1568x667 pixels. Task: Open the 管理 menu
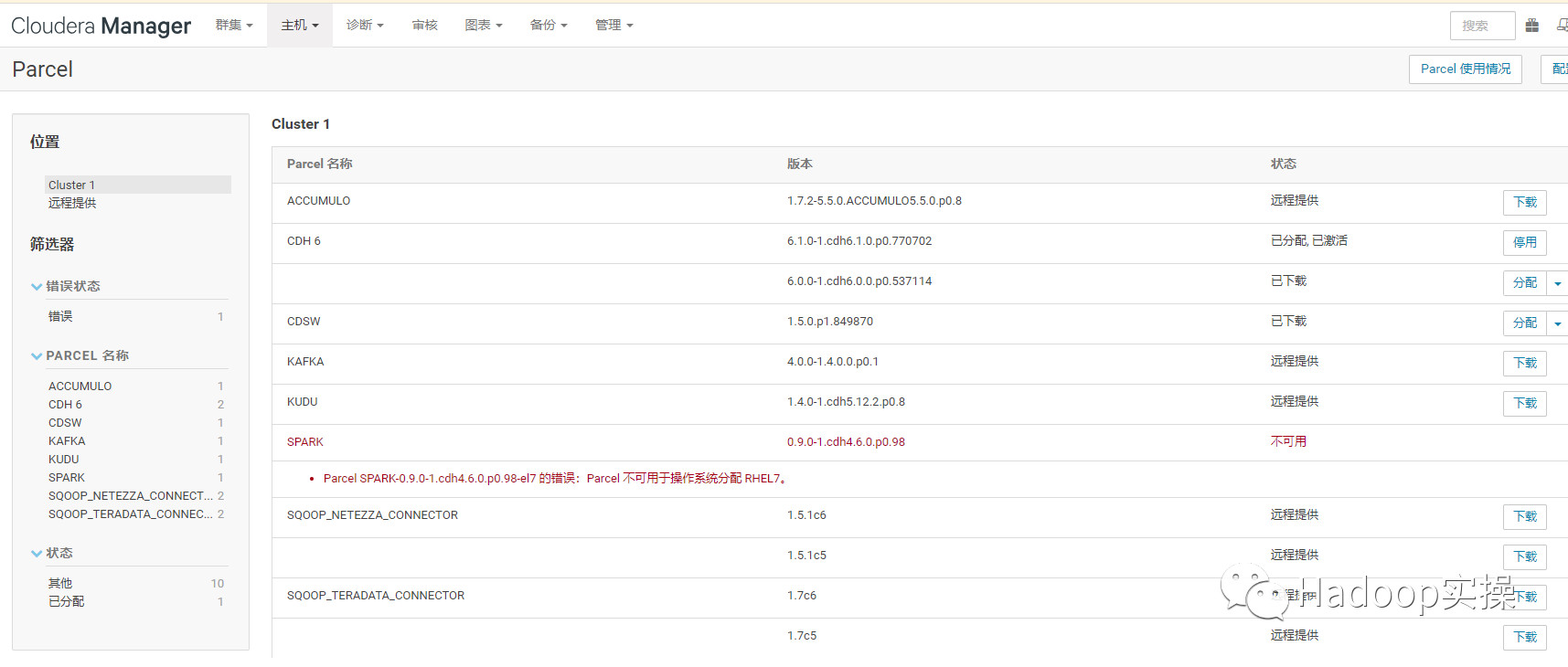613,26
